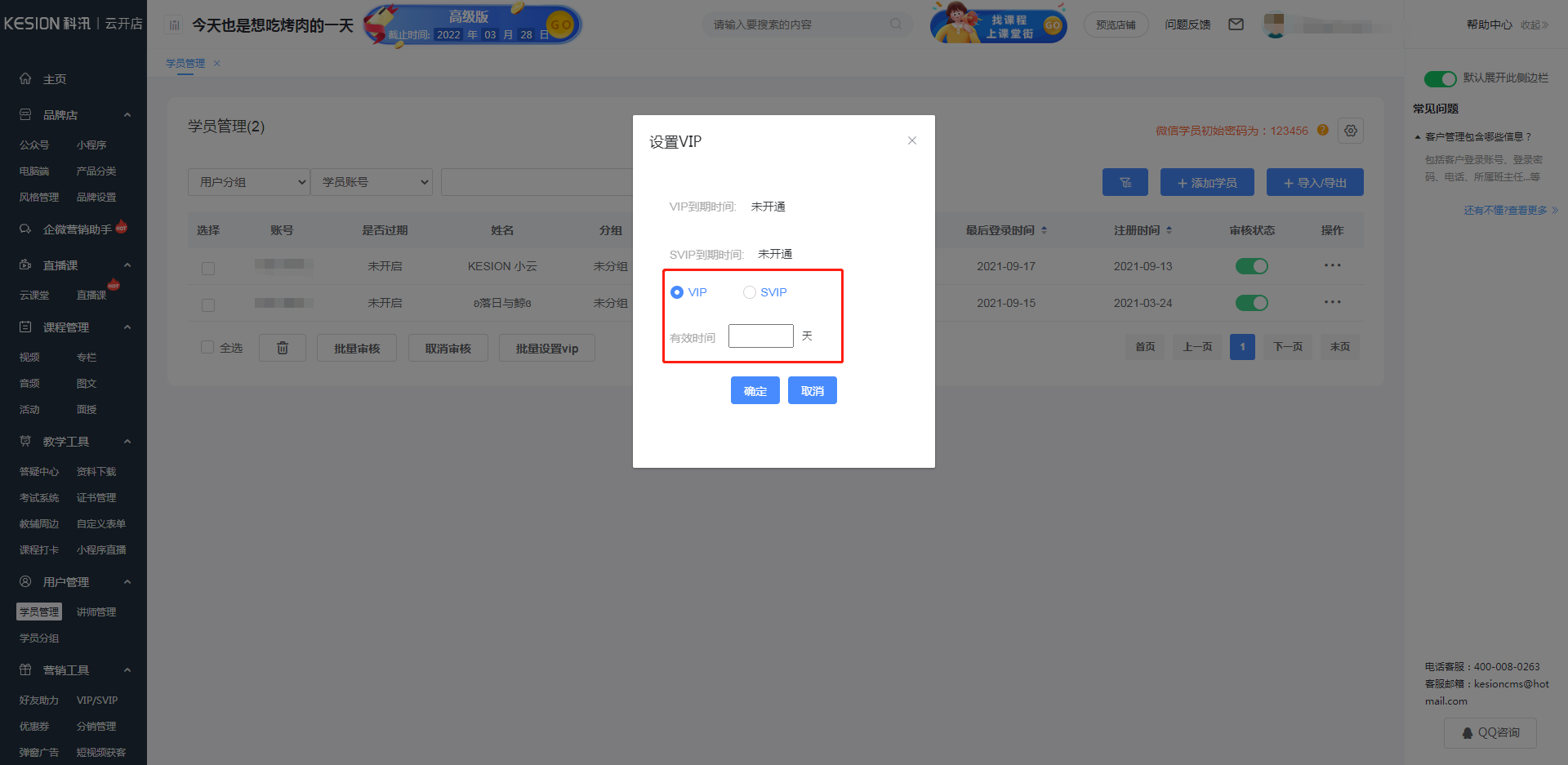Viewport: 1568px width, 765px height.
Task: Open 公众号 sidebar item
Action: coord(34,145)
